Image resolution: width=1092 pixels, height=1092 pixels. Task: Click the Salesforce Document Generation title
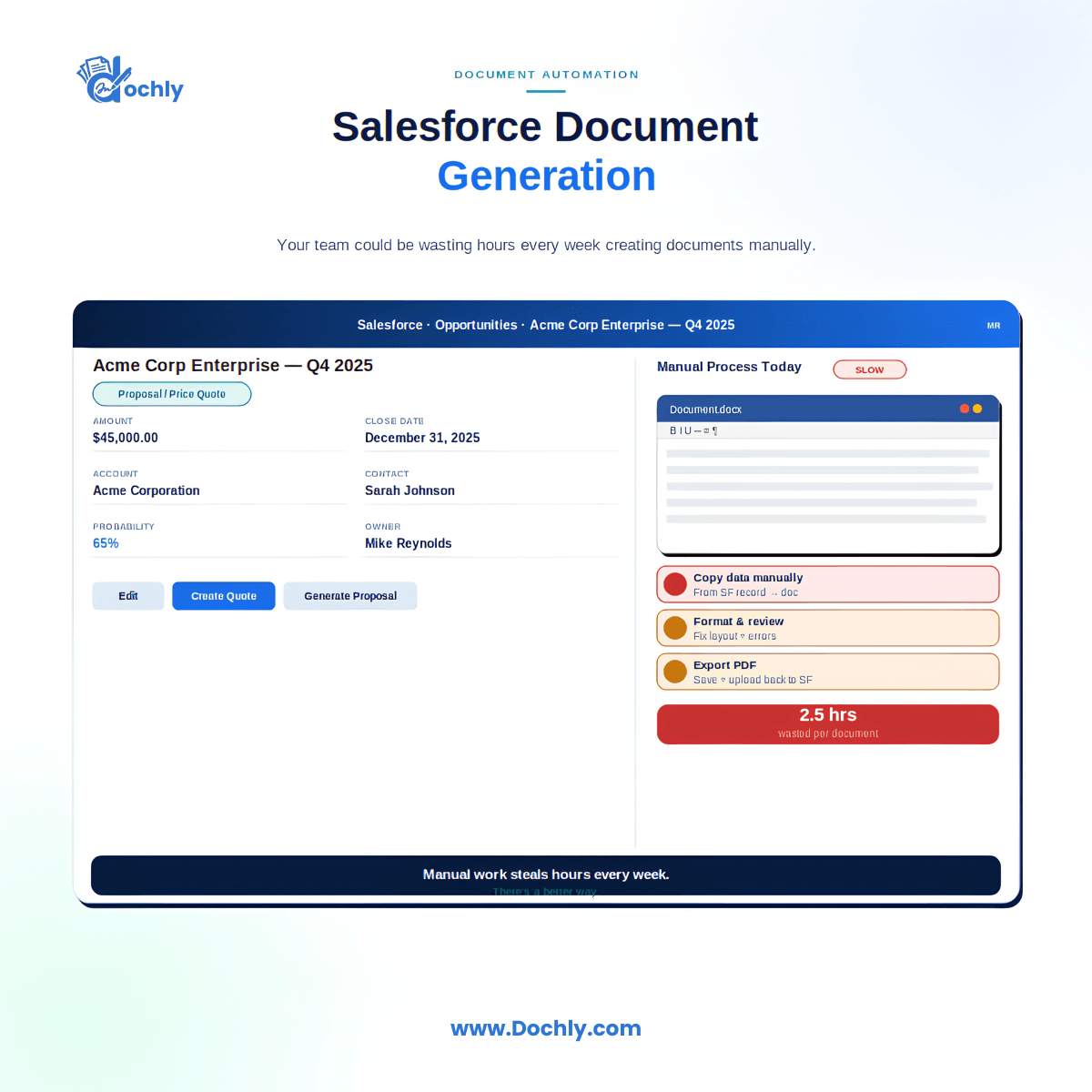[x=546, y=151]
